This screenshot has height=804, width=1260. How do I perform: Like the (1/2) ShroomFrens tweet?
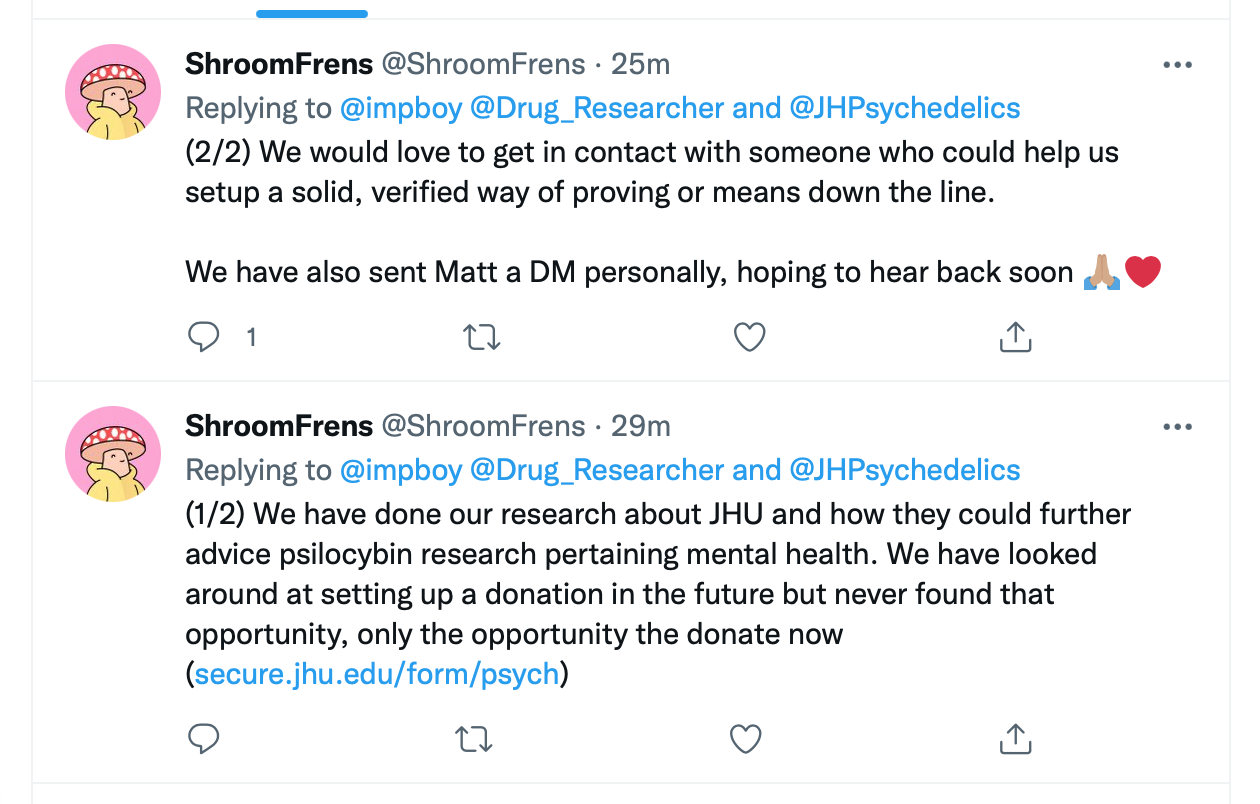click(x=746, y=739)
